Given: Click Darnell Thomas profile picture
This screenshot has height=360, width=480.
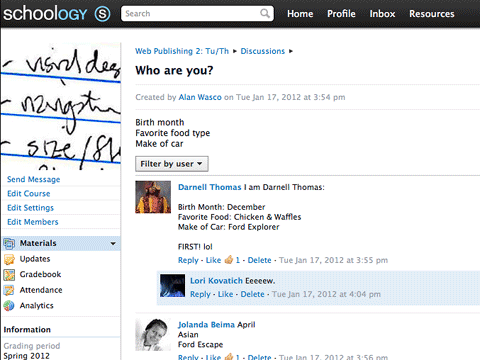Looking at the screenshot, I should [153, 197].
